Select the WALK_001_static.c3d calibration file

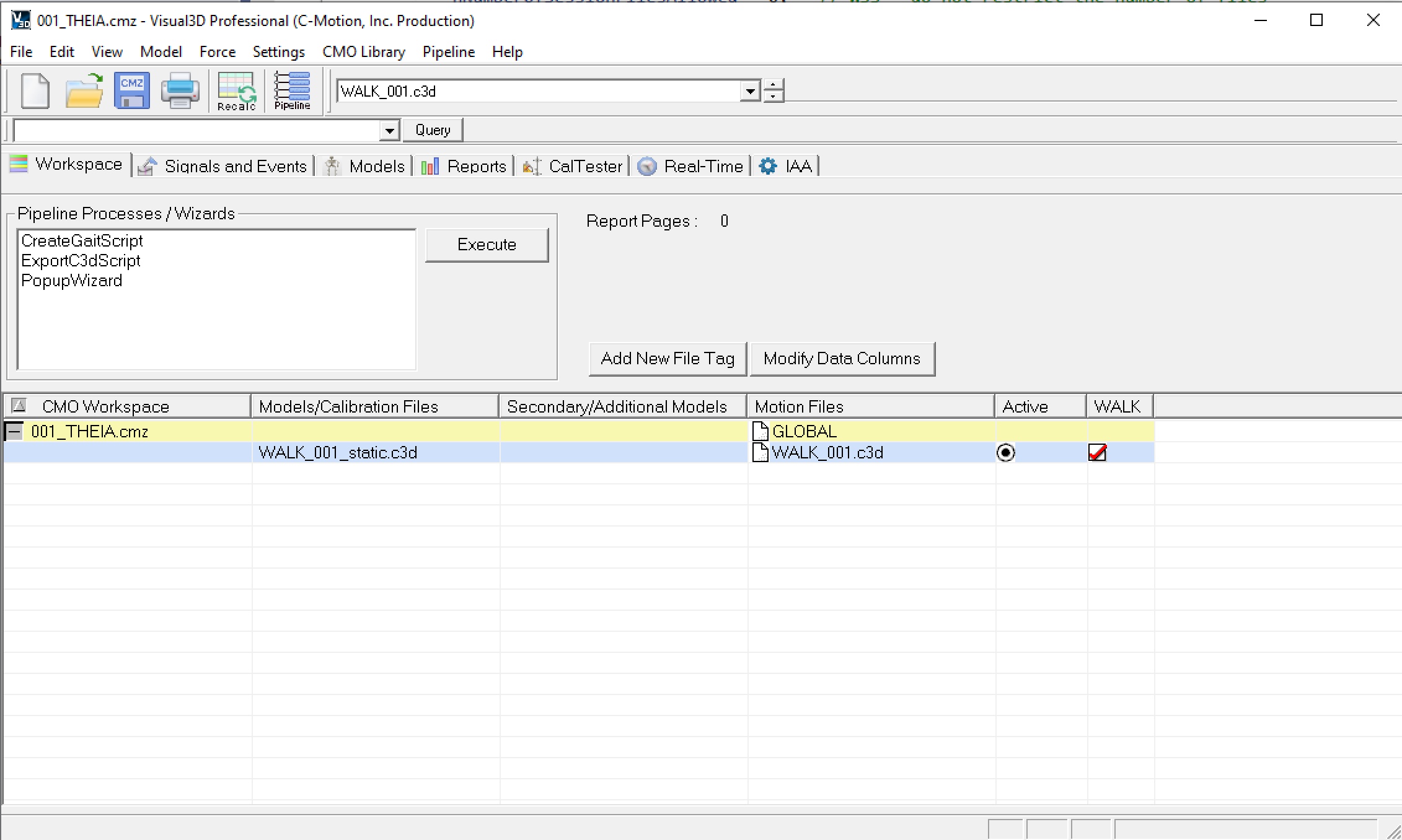click(x=338, y=452)
